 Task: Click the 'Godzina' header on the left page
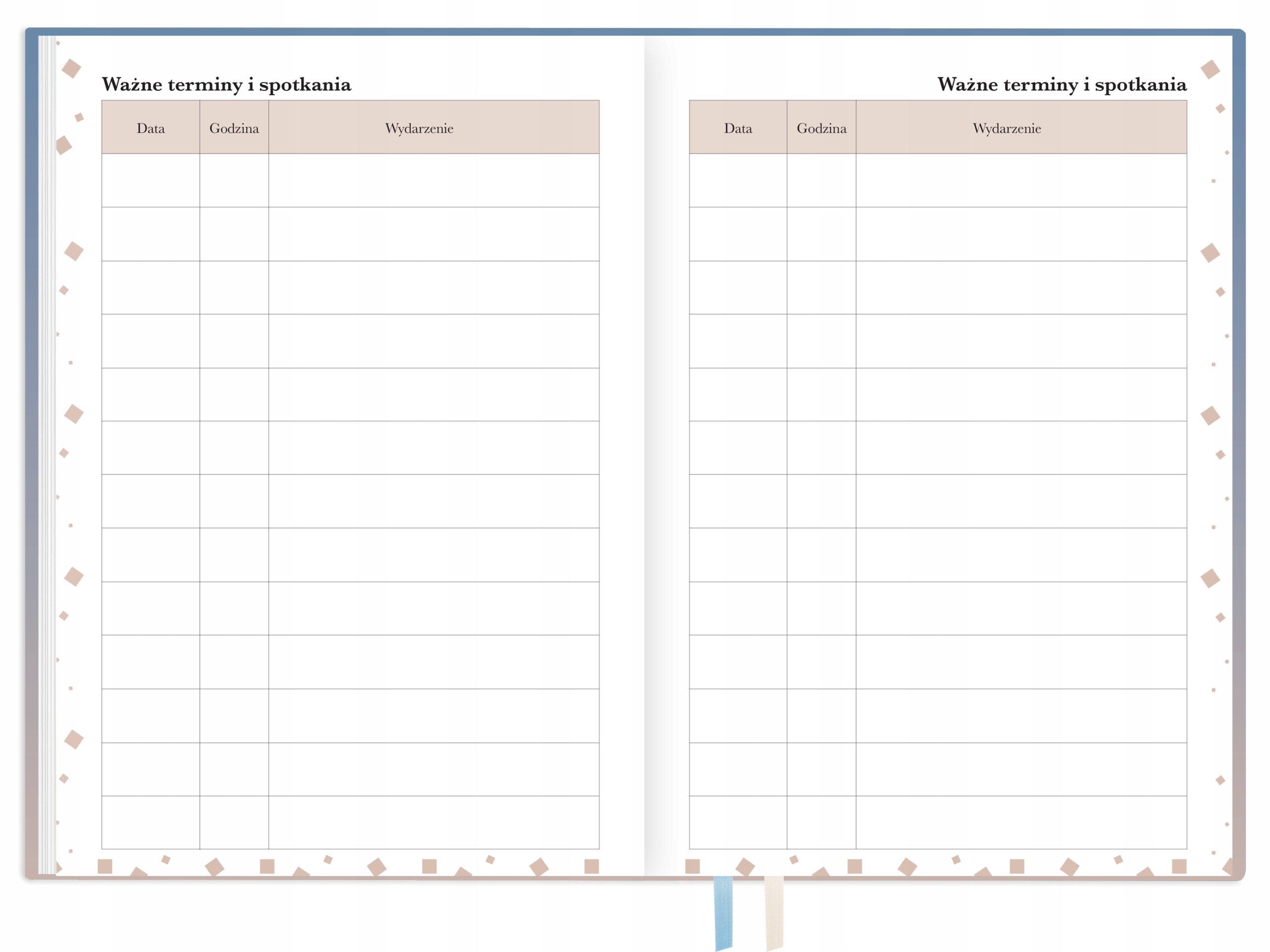(234, 128)
